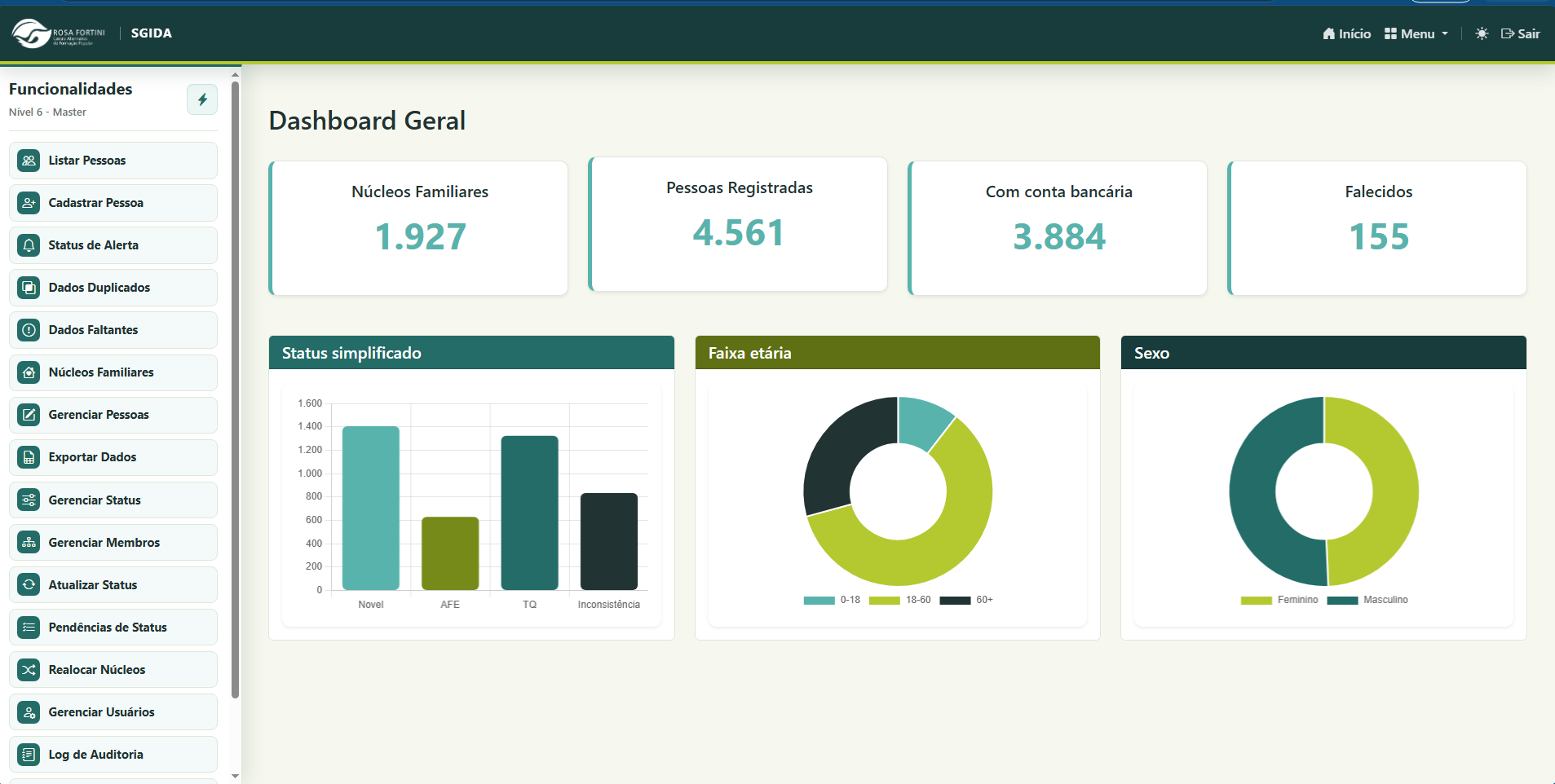Click the AFE bar in the chart
The width and height of the screenshot is (1555, 784).
(450, 553)
